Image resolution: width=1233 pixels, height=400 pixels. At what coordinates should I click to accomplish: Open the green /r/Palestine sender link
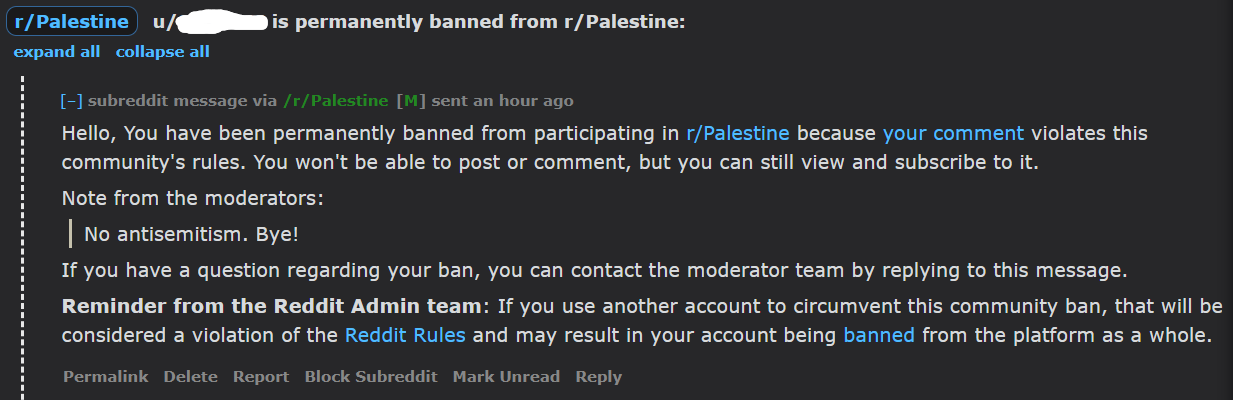coord(336,101)
